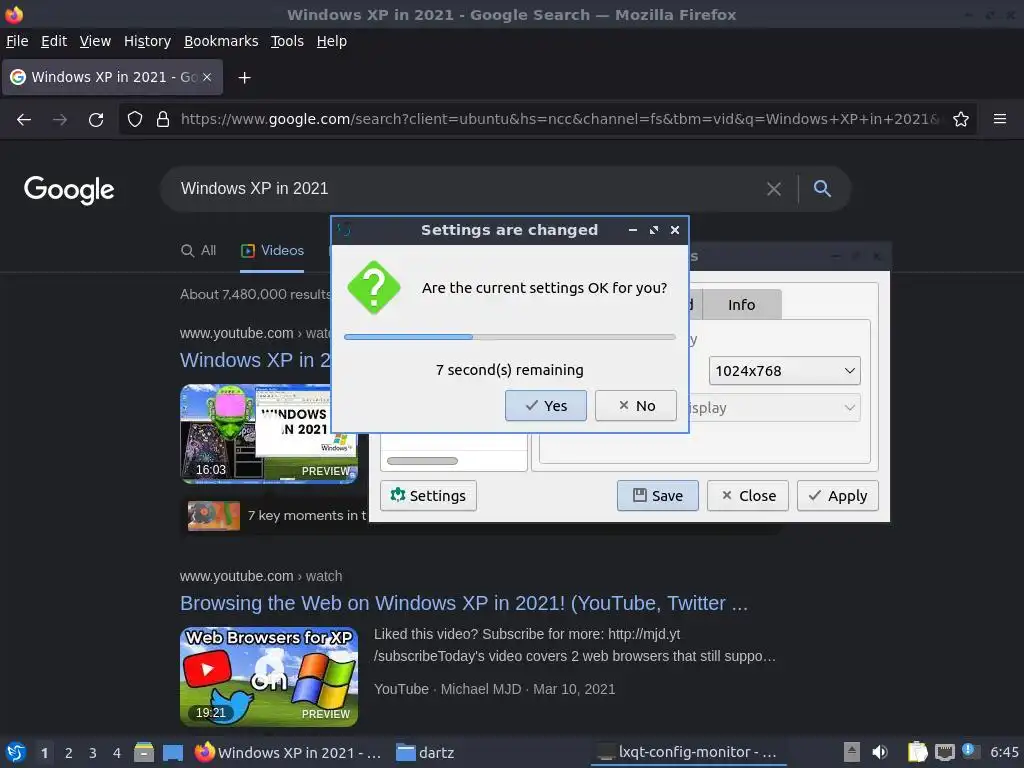Click the Firefox forward arrow

[60, 120]
